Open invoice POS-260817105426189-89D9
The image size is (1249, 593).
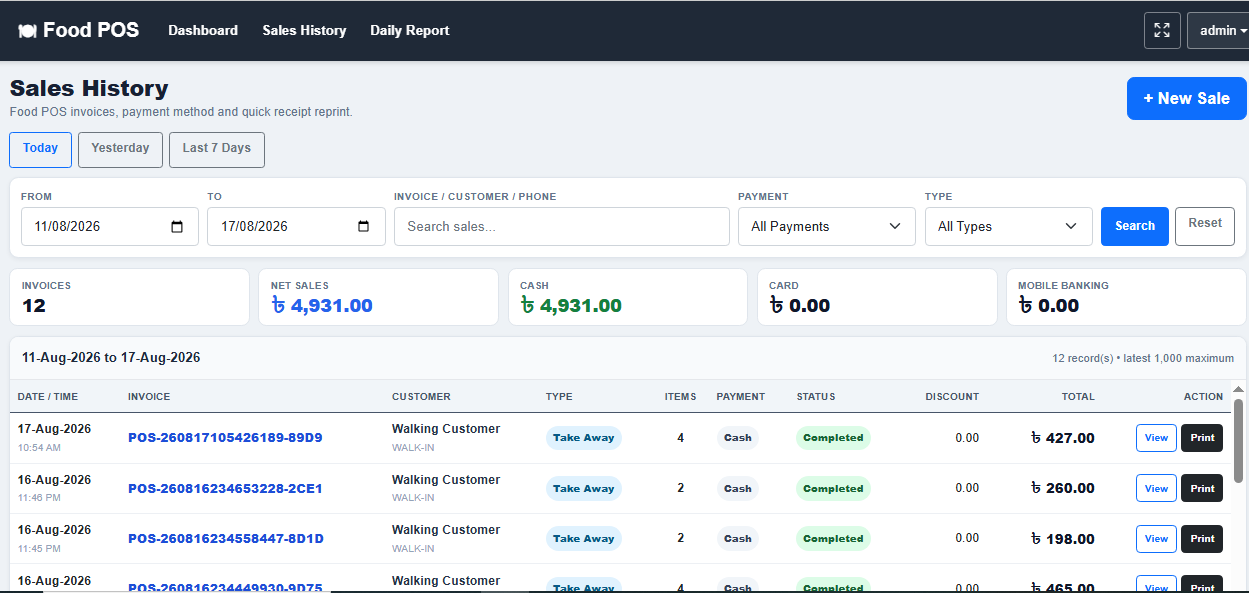225,438
